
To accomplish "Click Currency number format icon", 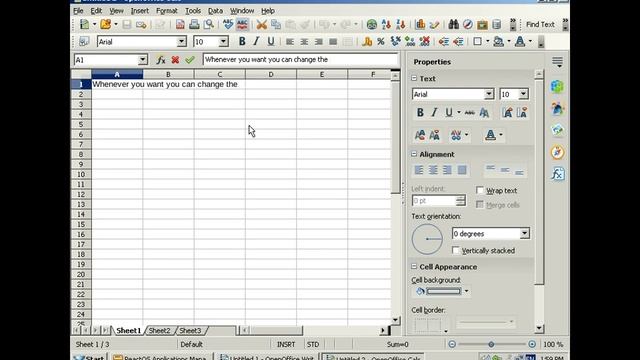I will [367, 42].
